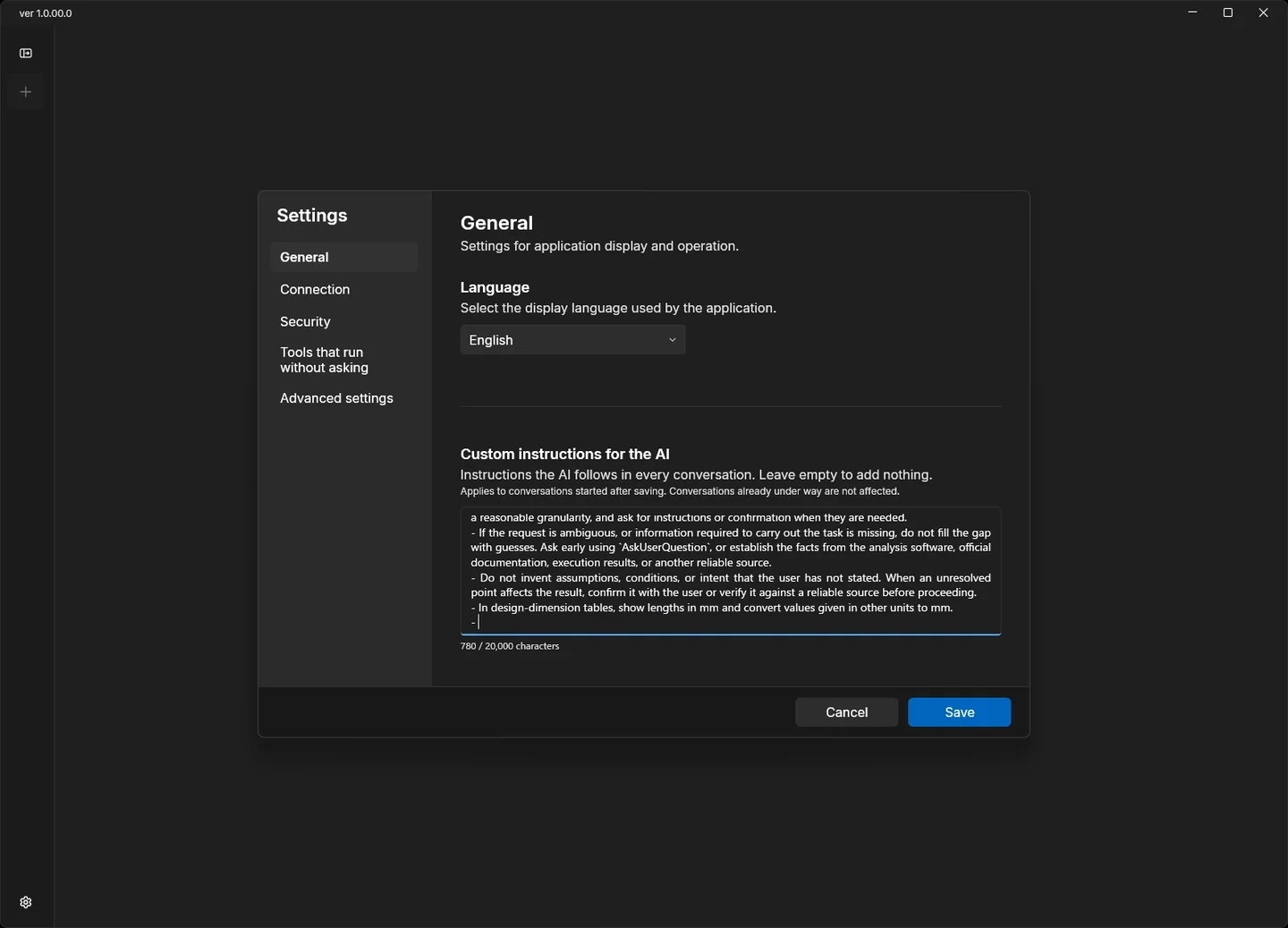Click the "Applies to conversations started after saving" note
This screenshot has height=928, width=1288.
point(680,491)
